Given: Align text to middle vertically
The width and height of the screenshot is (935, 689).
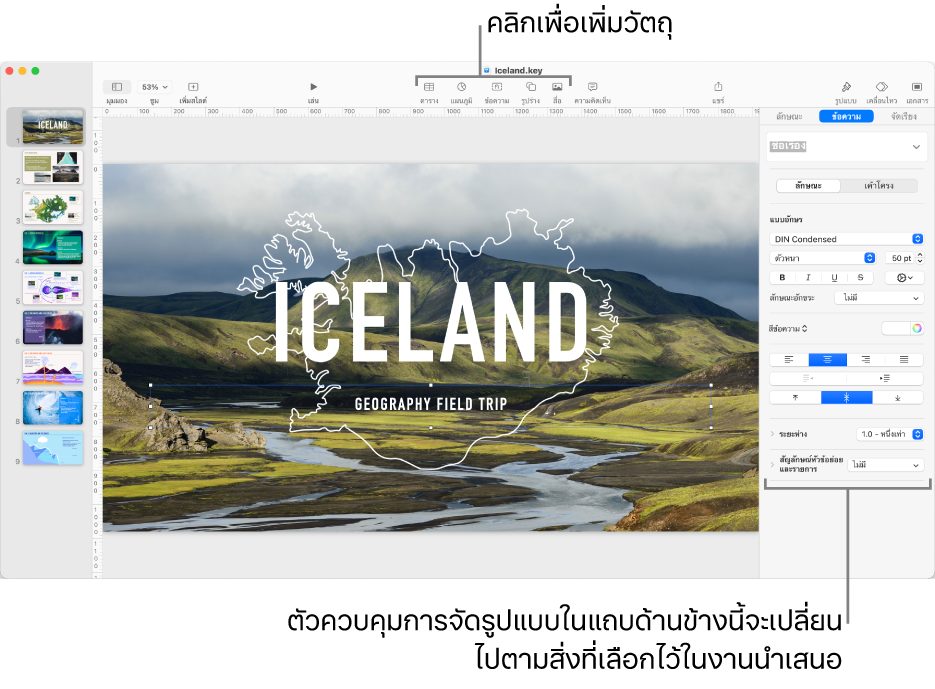Looking at the screenshot, I should point(847,398).
